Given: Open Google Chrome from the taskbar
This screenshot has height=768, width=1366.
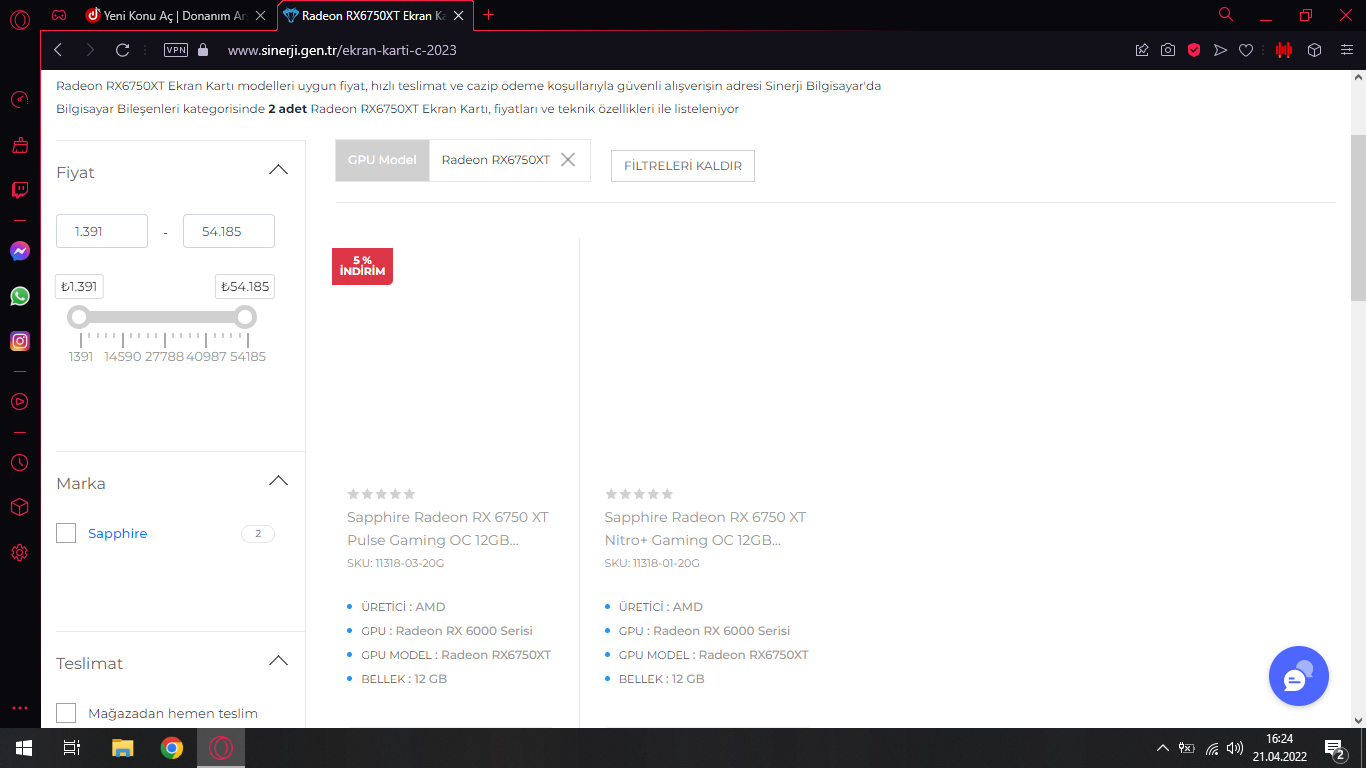Looking at the screenshot, I should click(172, 748).
